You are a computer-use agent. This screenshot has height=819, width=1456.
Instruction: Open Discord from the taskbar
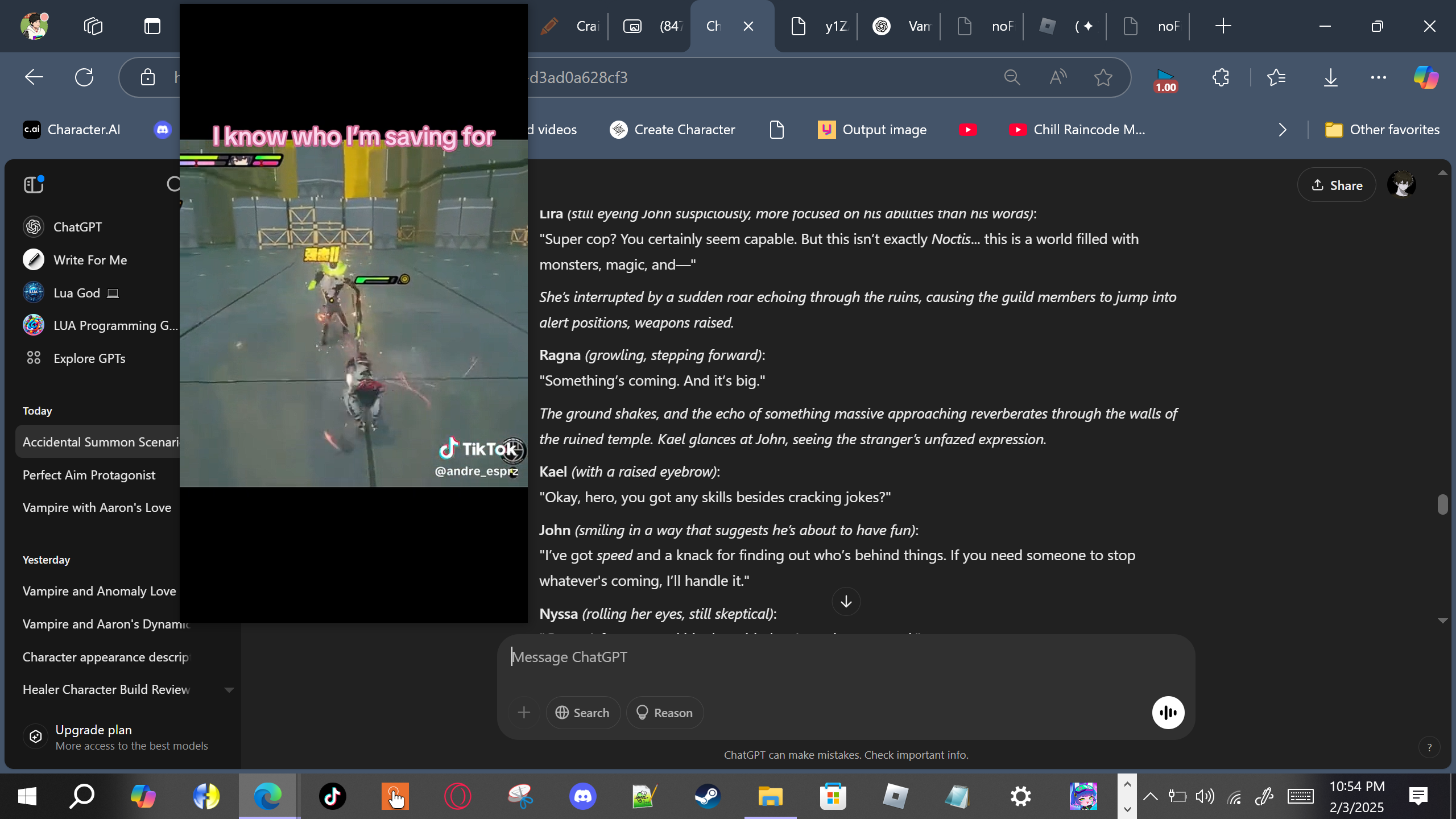582,796
